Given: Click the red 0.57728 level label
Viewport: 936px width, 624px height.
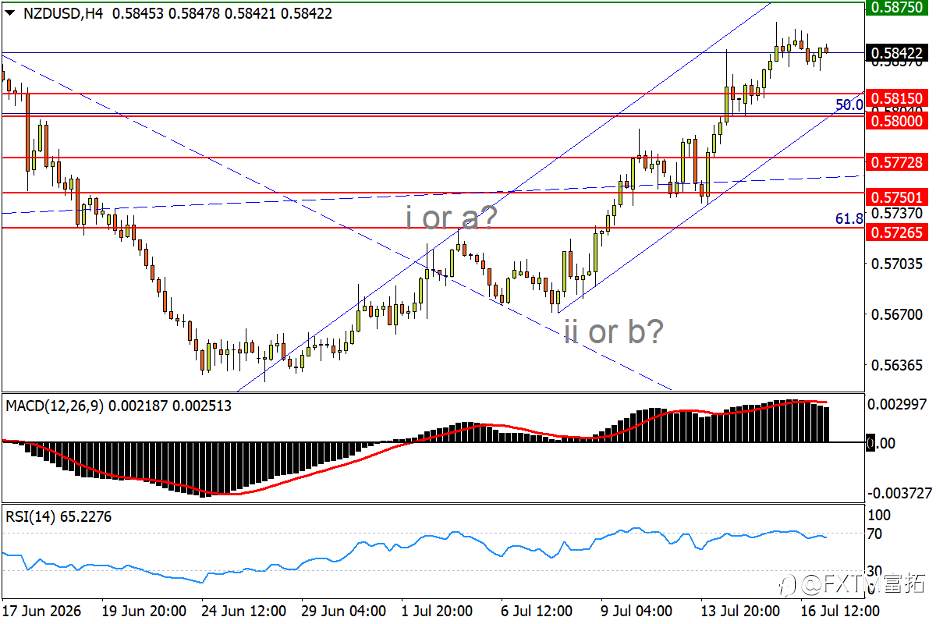Looking at the screenshot, I should (897, 162).
